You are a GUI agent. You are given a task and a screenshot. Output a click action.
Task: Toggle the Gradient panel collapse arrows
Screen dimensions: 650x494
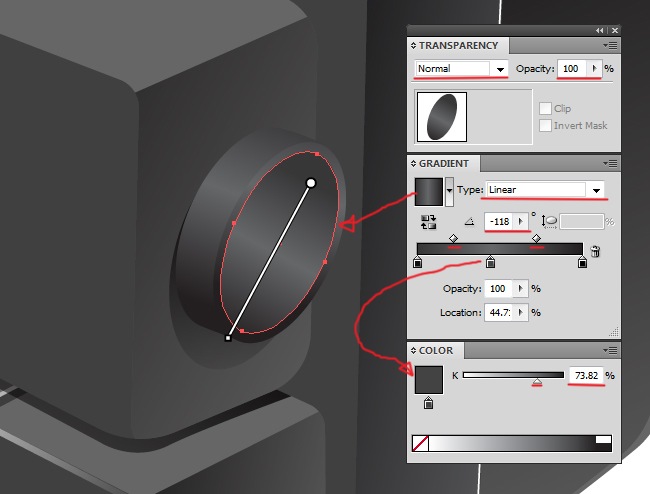click(x=413, y=164)
